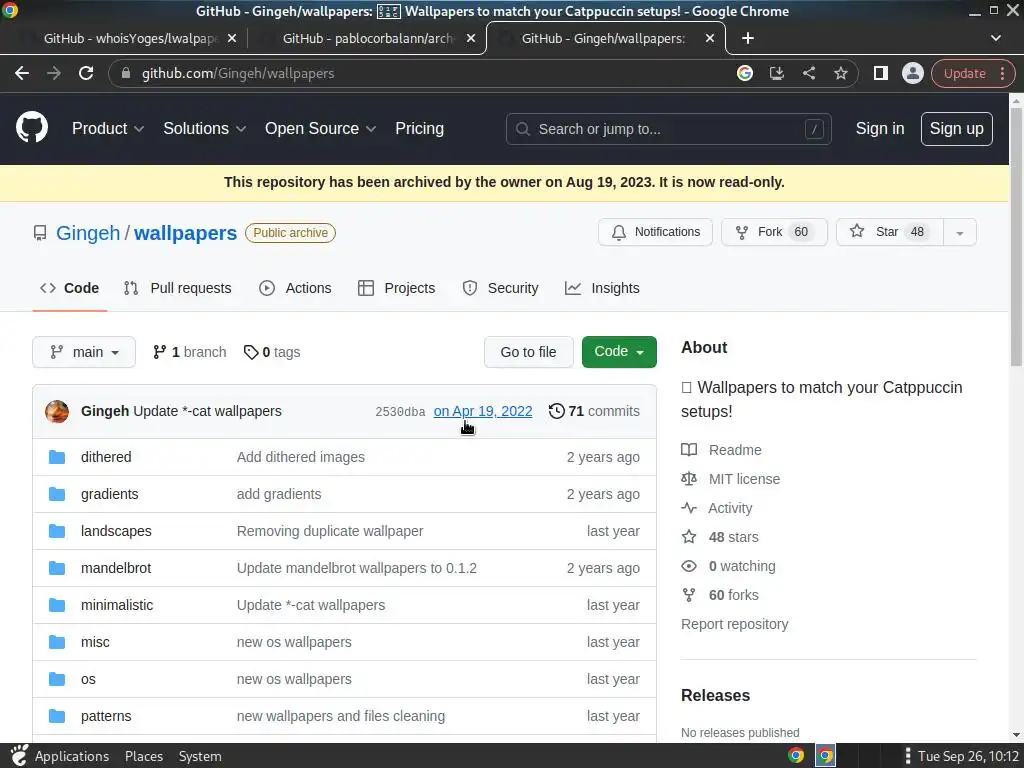Screen dimensions: 1024x768
Task: Open the 1 branch link
Action: coord(189,352)
